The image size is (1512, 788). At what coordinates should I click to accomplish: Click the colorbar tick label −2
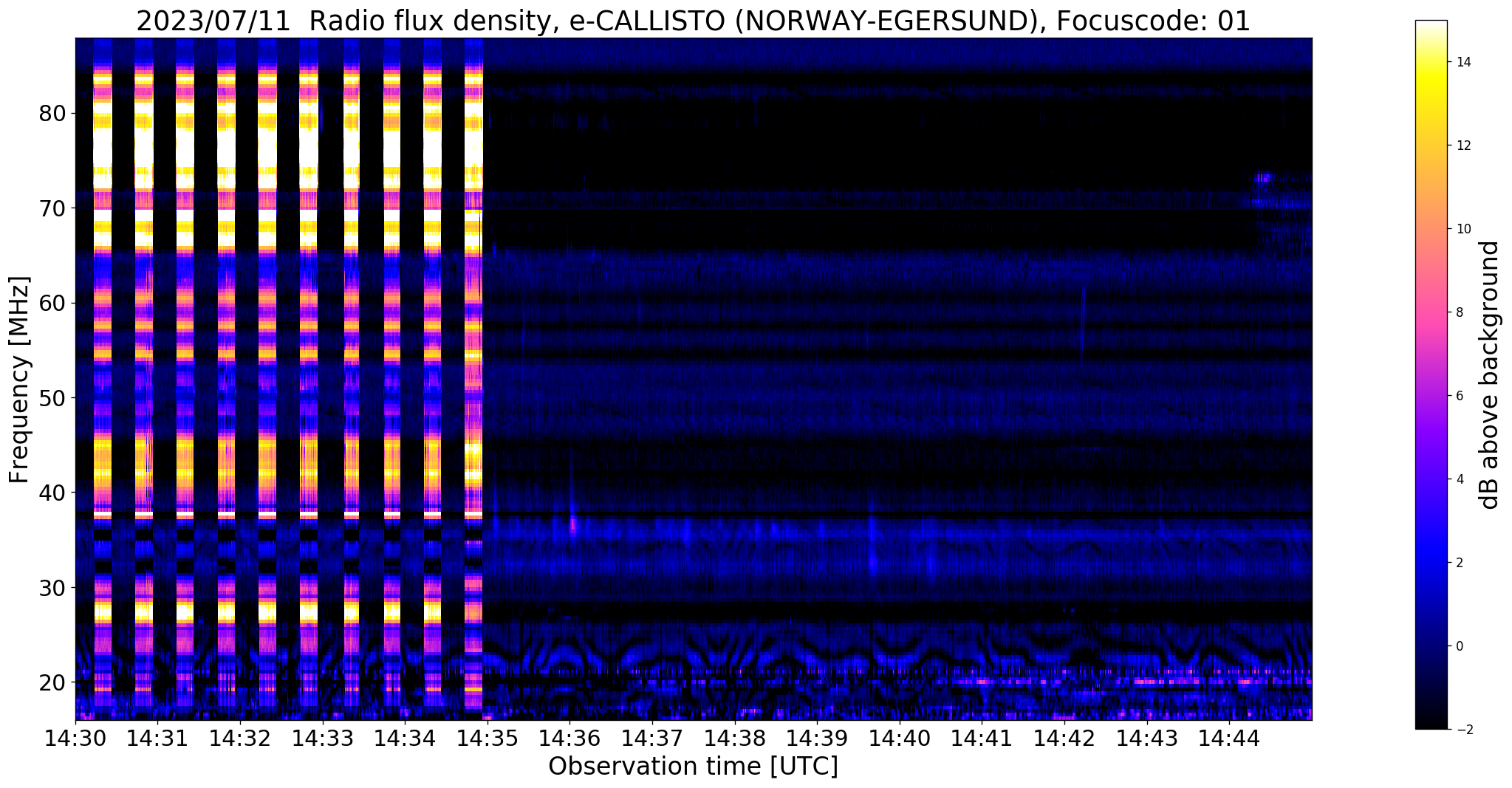click(1463, 730)
